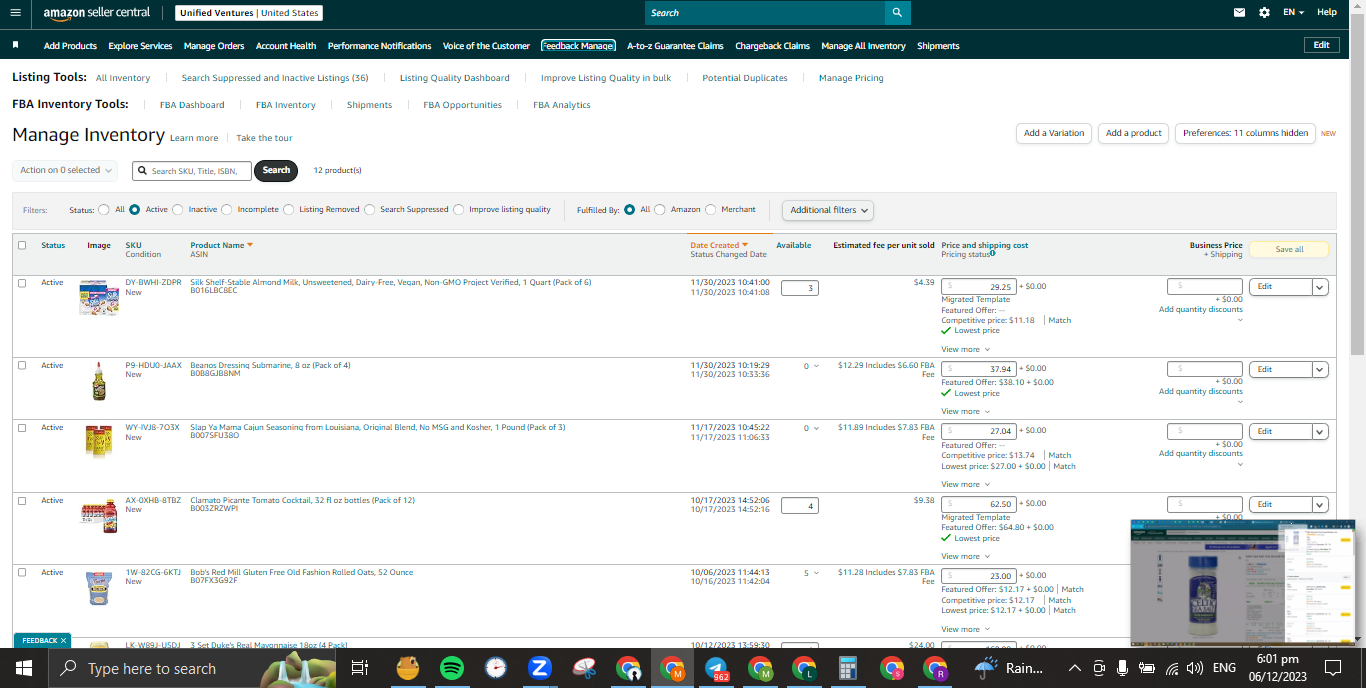
Task: Tick the select-all products checkbox
Action: [x=22, y=245]
